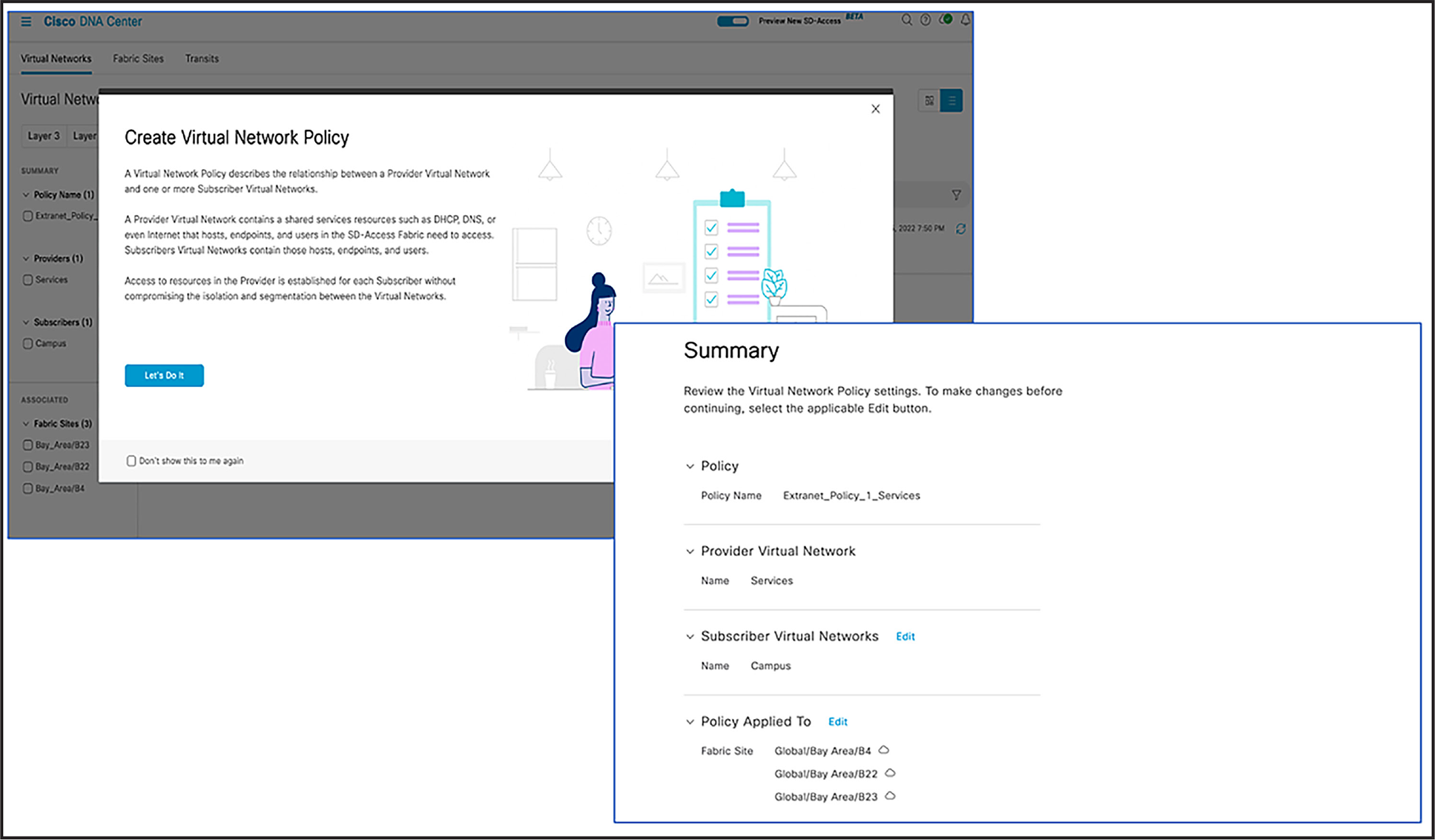Click the Cisco DNA Center title

93,22
